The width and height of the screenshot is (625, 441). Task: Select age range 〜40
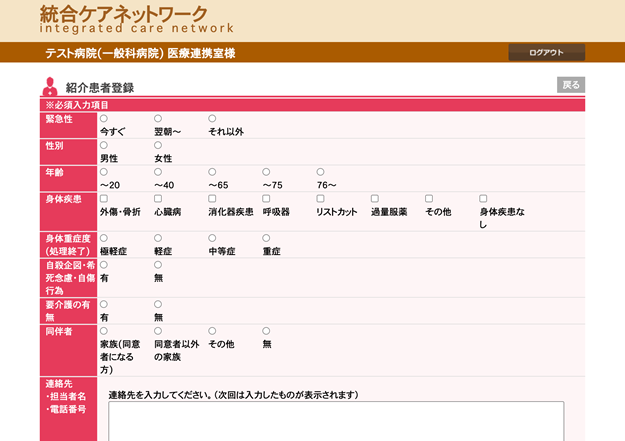(158, 172)
